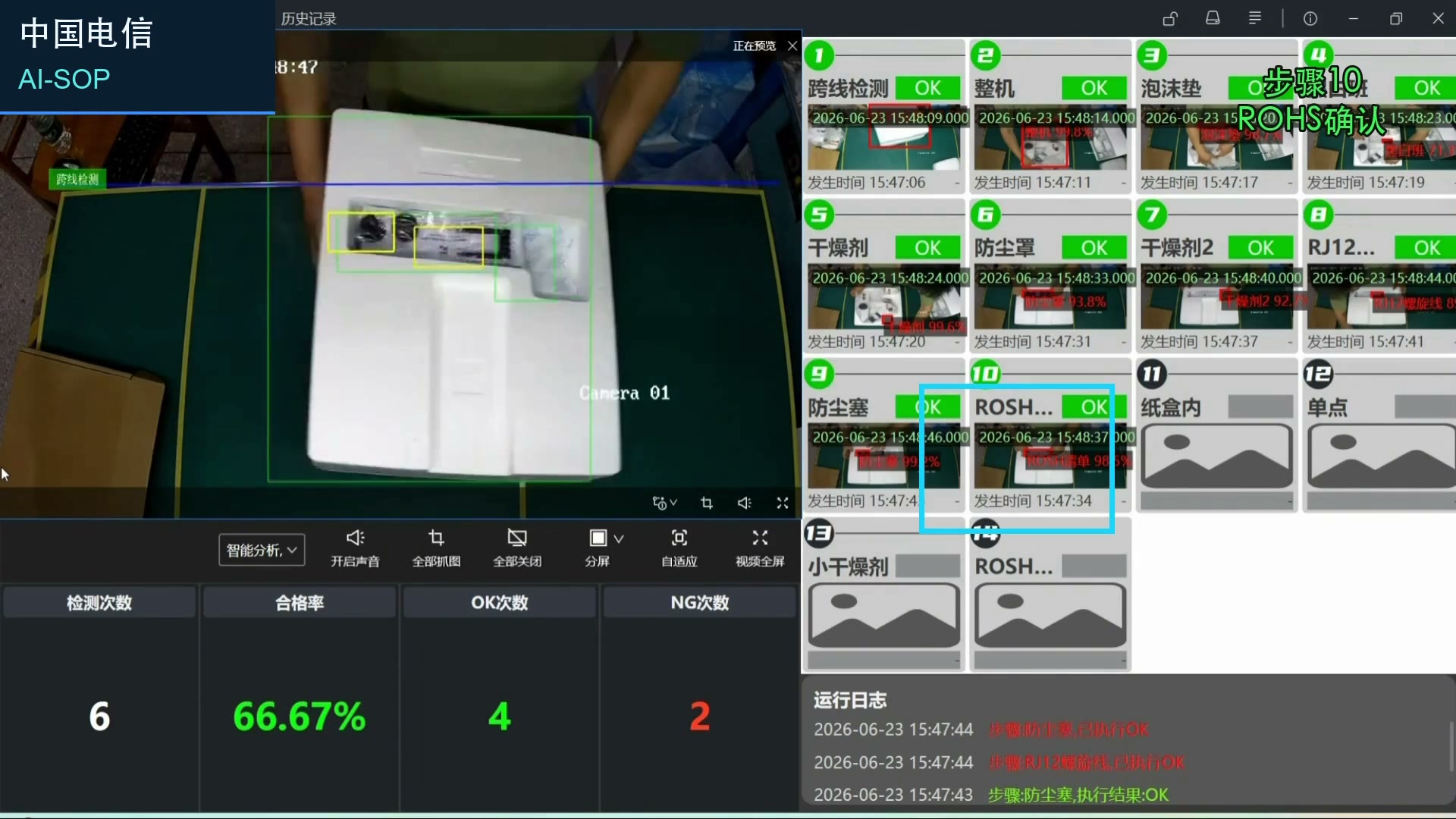Click the 纸盒内 placeholder image in step 11
The image size is (1456, 819).
(1217, 457)
